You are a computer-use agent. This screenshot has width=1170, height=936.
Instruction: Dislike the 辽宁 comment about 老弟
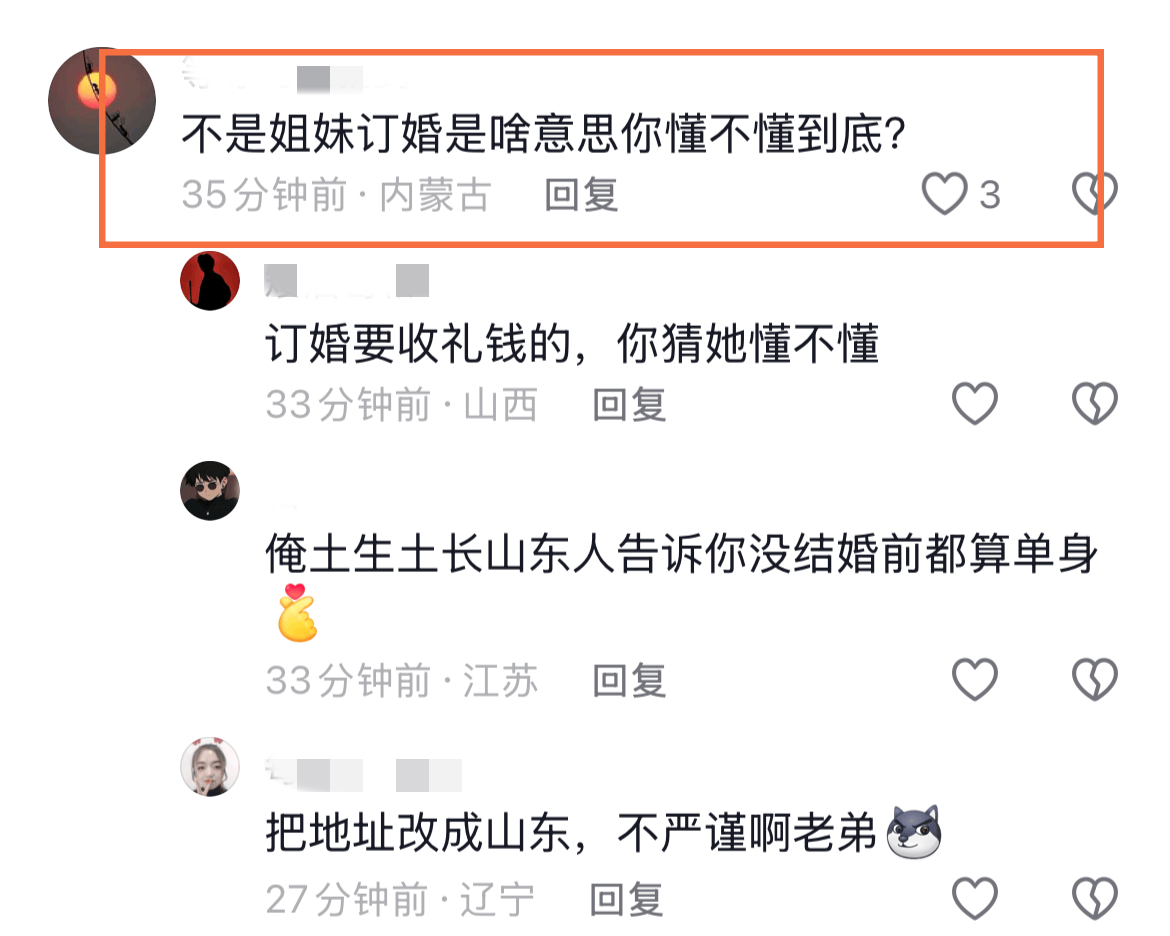click(x=1095, y=898)
